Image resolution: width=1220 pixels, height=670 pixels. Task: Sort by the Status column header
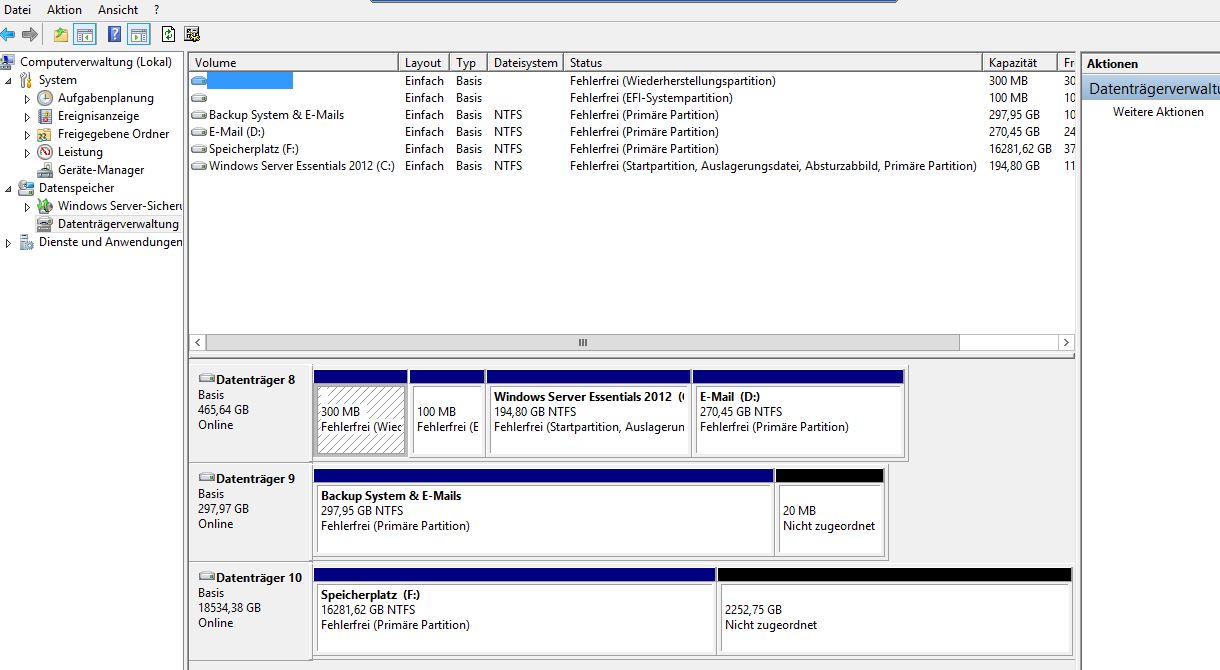773,63
